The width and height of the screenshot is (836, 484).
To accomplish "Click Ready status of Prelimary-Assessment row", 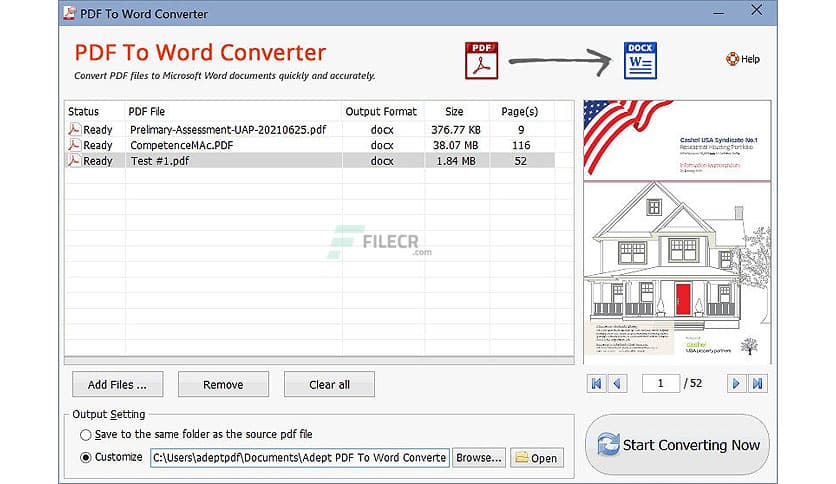I will (98, 130).
